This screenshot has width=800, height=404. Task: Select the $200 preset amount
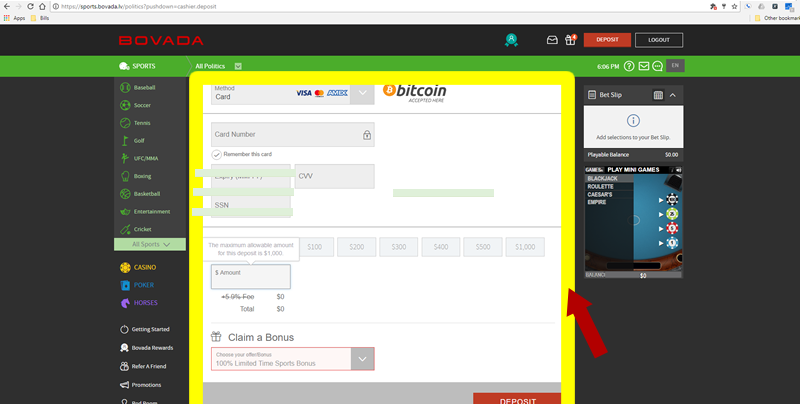click(x=357, y=247)
